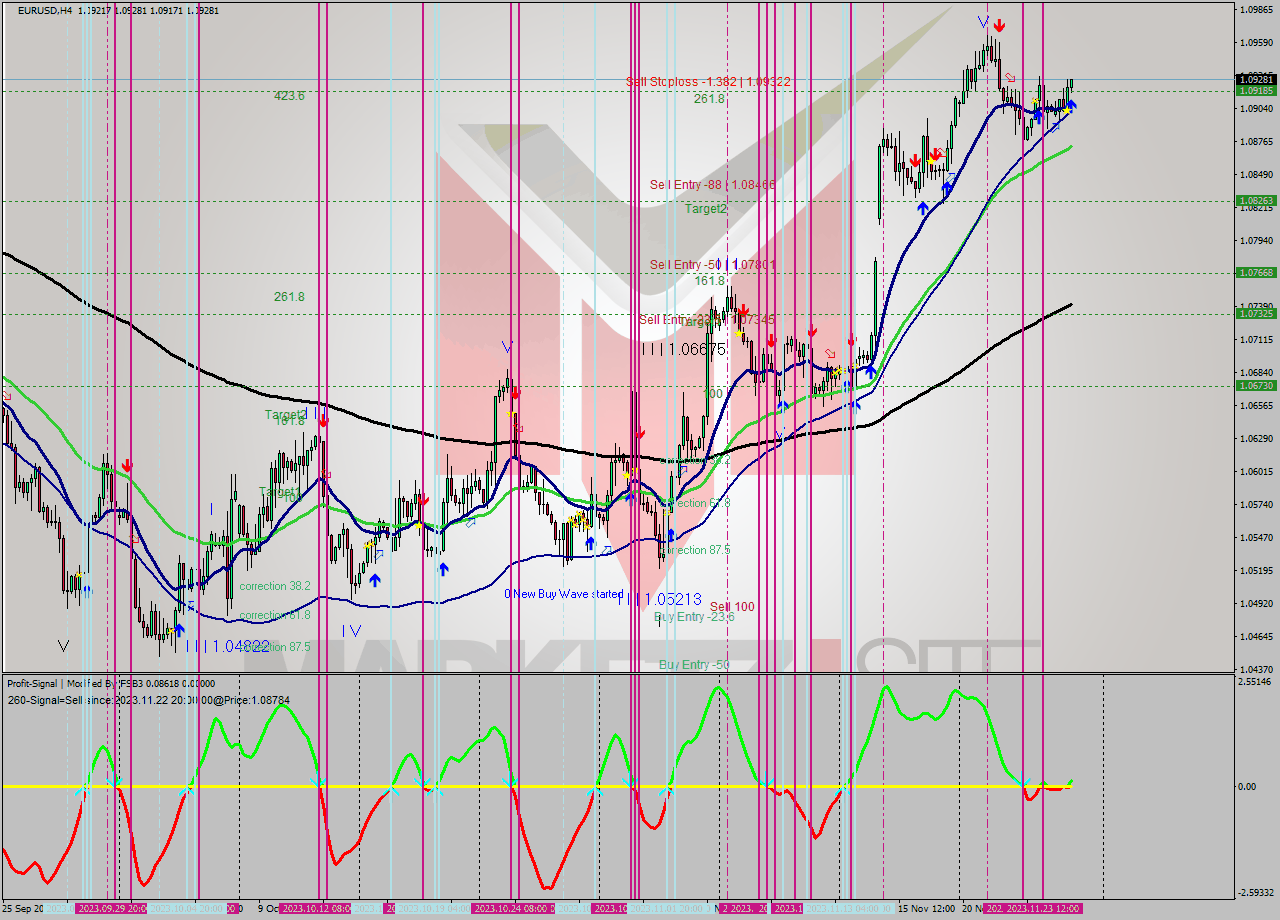Select the Sell Entry -50 | 1.07801 label
The image size is (1280, 920).
[713, 265]
